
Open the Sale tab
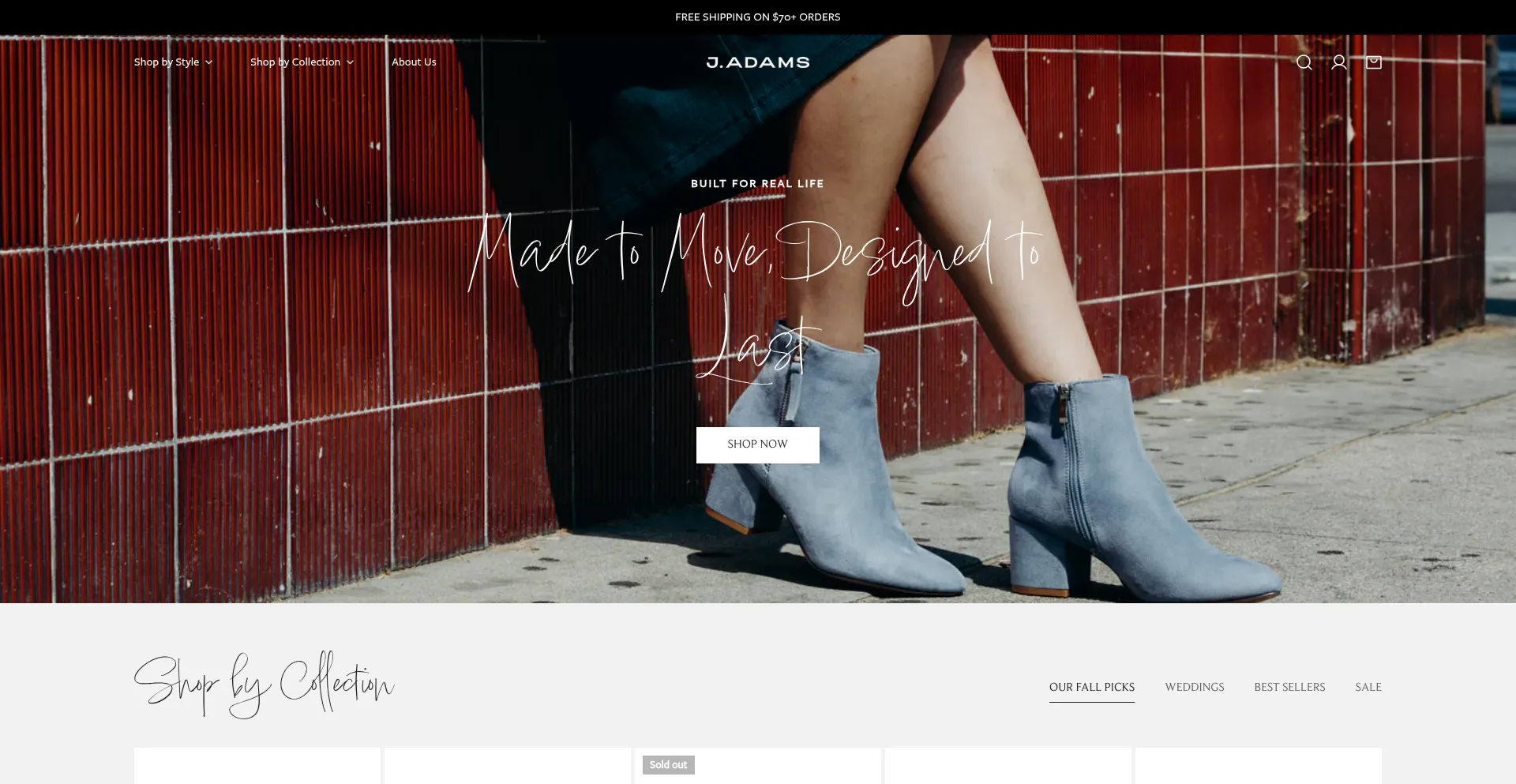(1368, 687)
